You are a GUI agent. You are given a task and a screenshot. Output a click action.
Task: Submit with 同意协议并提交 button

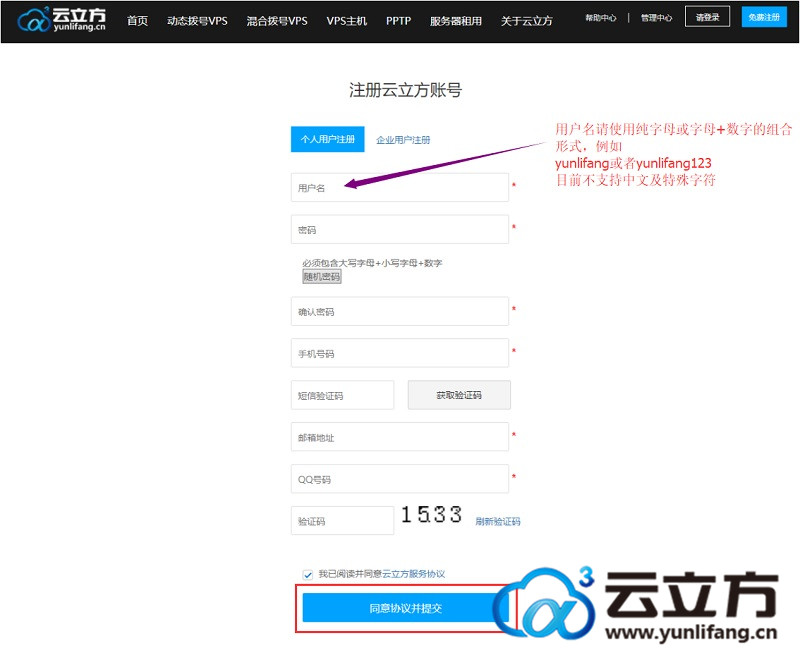(x=405, y=608)
